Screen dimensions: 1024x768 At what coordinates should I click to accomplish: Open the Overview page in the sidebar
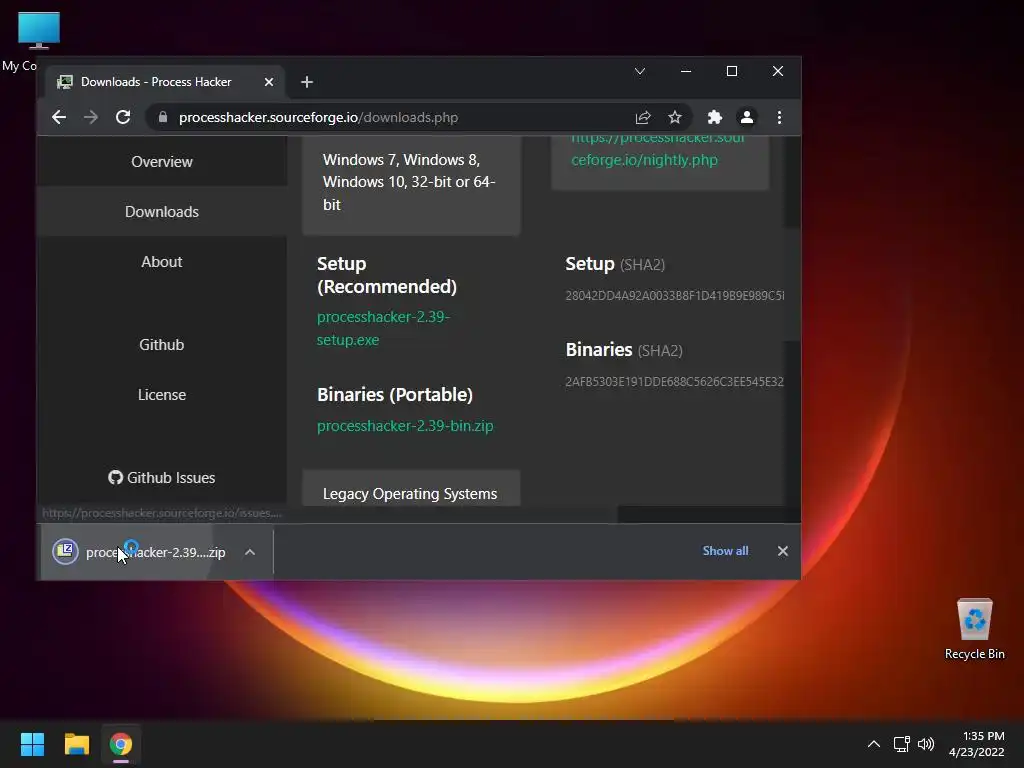coord(162,161)
